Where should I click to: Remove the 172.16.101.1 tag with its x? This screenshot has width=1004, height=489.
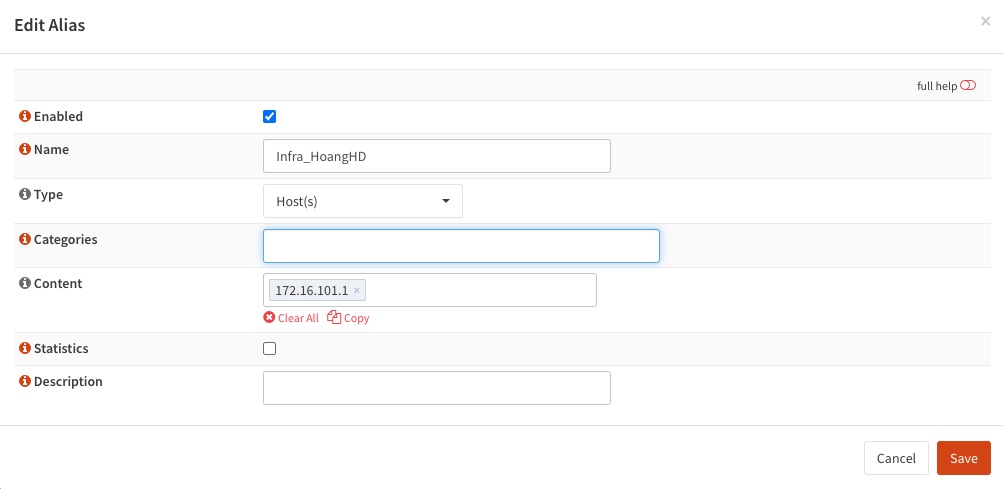click(x=357, y=291)
